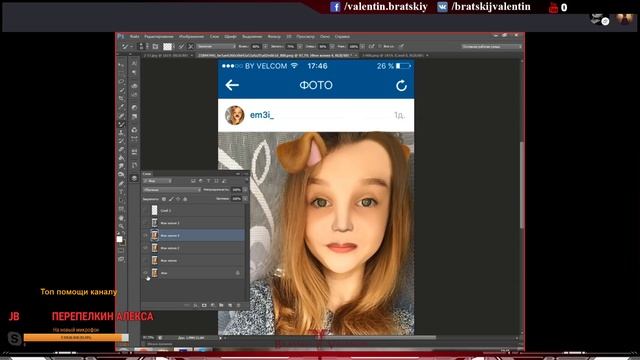Check the sample all layers checkbox
Image resolution: width=640 pixels, height=360 pixels.
pyautogui.click(x=380, y=46)
